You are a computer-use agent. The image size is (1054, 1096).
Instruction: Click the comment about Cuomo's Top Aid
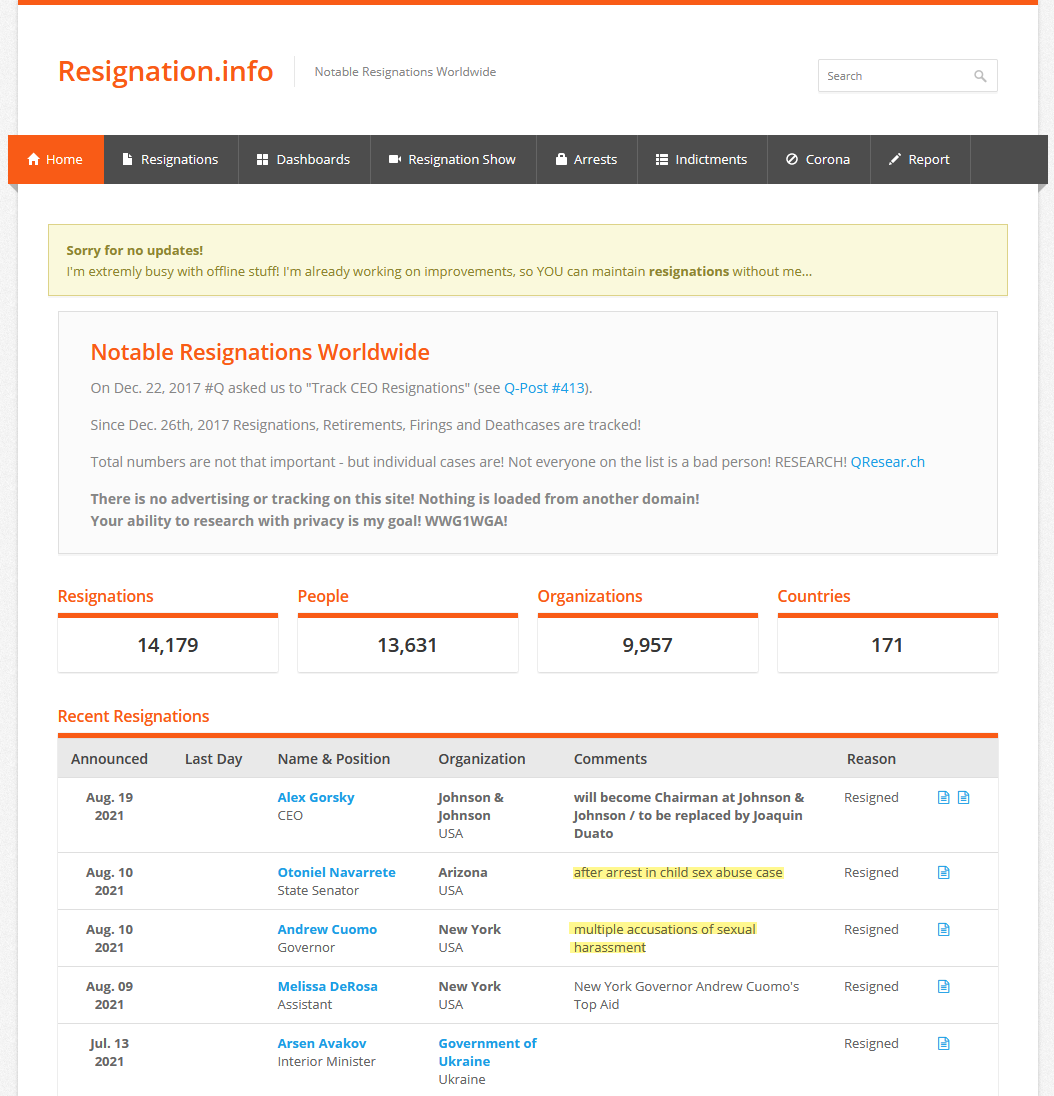(686, 995)
